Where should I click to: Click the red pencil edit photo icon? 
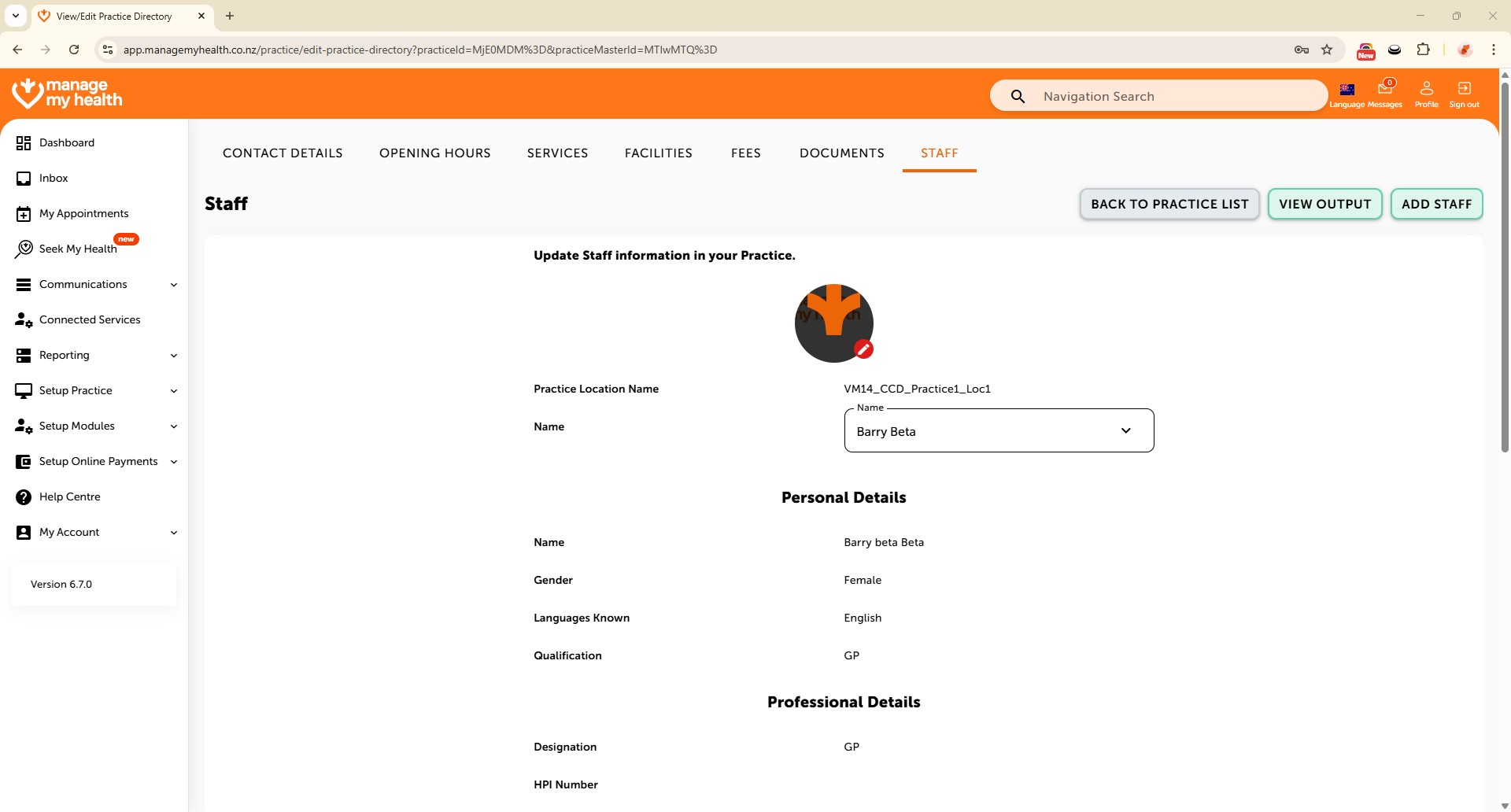(x=863, y=349)
